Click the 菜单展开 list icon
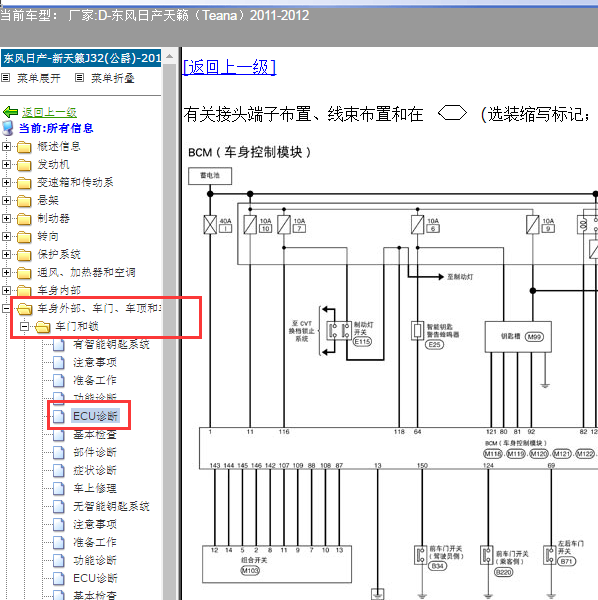The image size is (598, 600). pos(6,78)
